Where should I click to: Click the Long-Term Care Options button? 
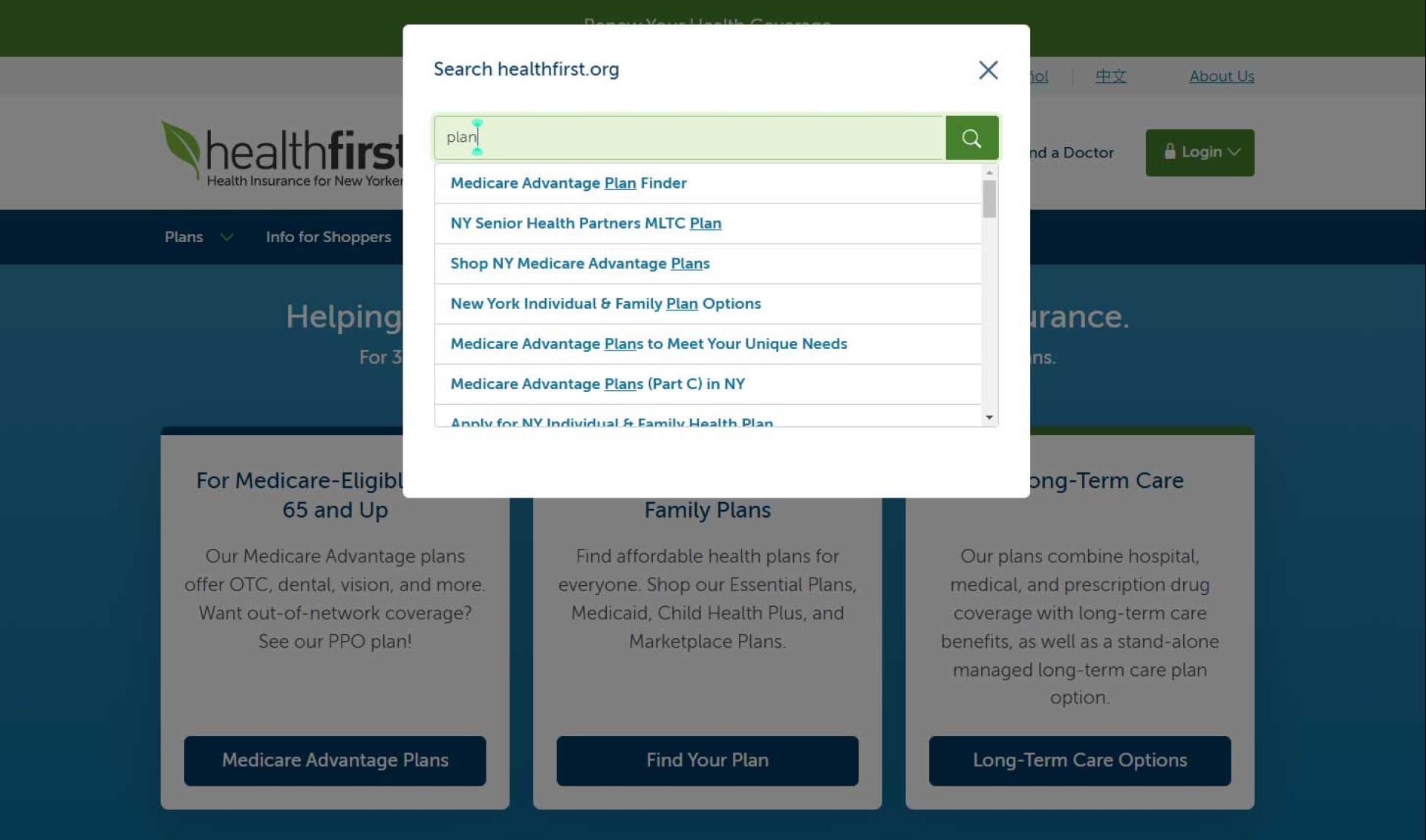click(1080, 761)
